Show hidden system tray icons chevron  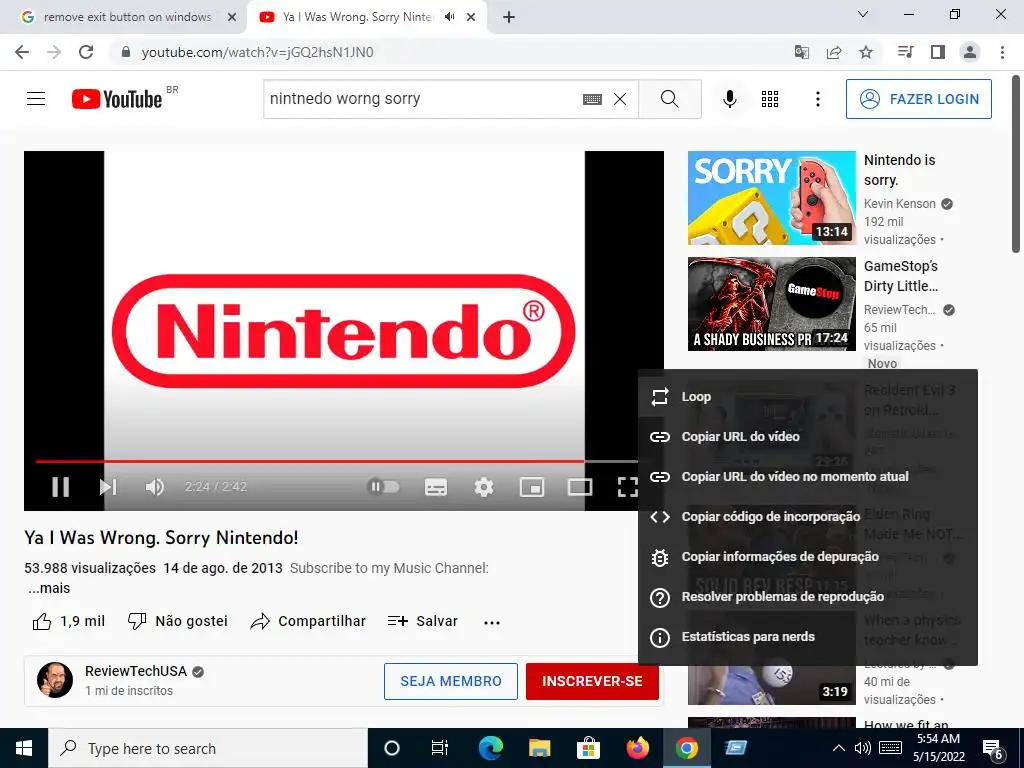click(x=839, y=748)
